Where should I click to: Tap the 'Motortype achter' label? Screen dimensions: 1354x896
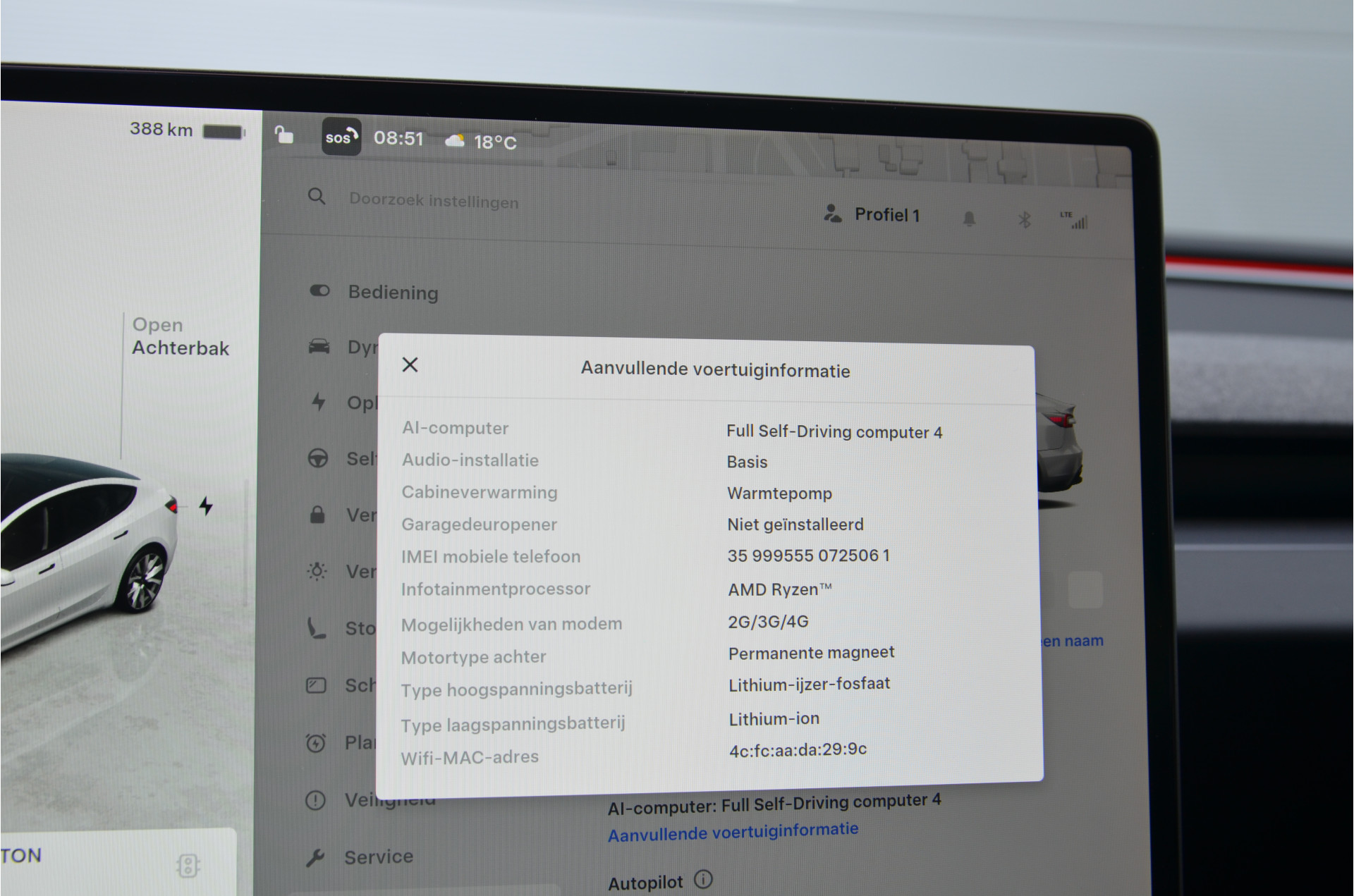click(x=474, y=658)
